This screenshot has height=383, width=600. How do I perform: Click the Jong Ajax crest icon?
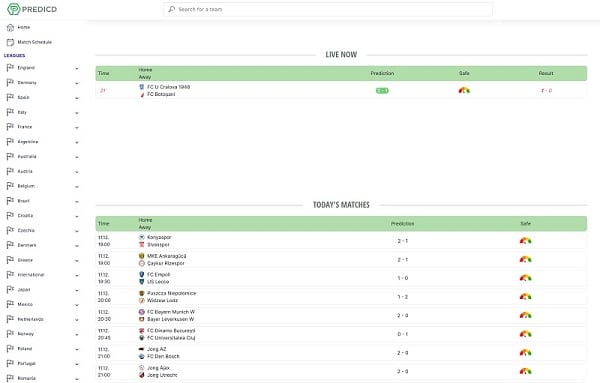[x=142, y=368]
